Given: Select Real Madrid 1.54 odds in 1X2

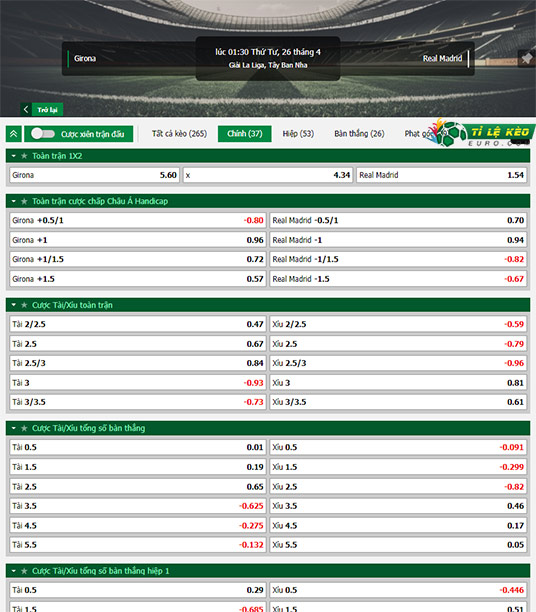Looking at the screenshot, I should pyautogui.click(x=442, y=175).
